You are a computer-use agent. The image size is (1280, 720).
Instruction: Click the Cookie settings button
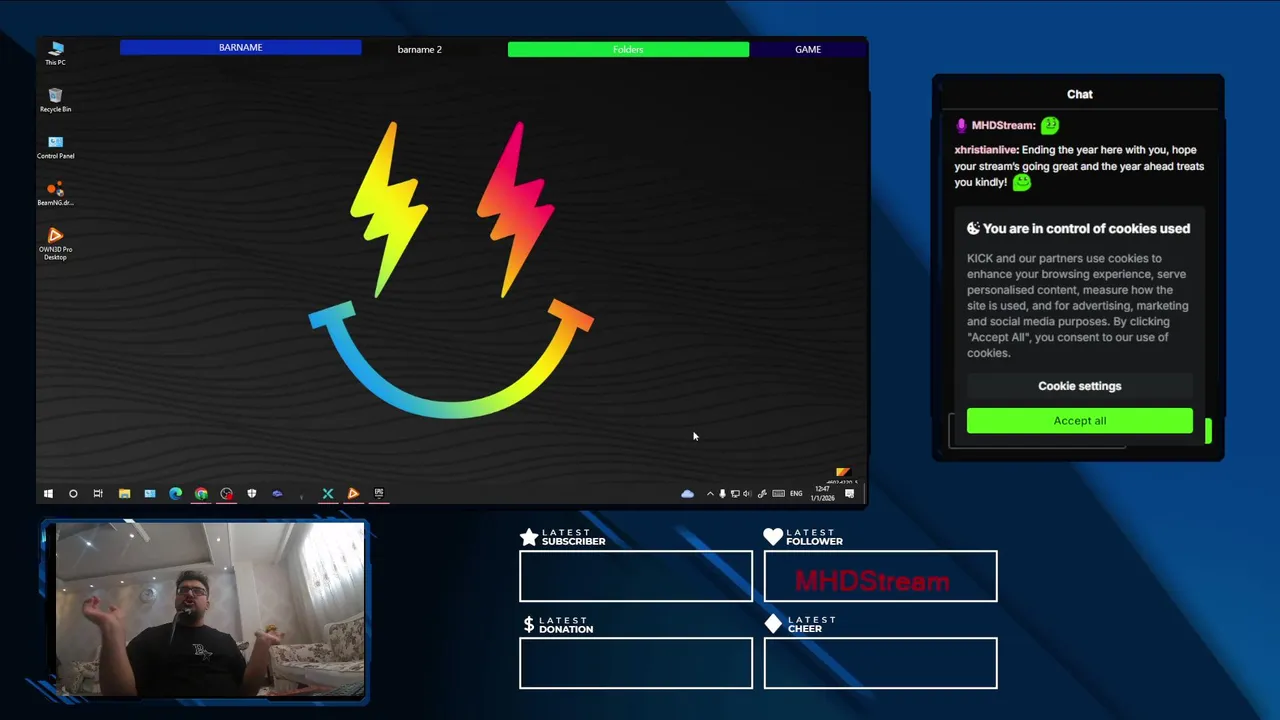click(x=1080, y=386)
